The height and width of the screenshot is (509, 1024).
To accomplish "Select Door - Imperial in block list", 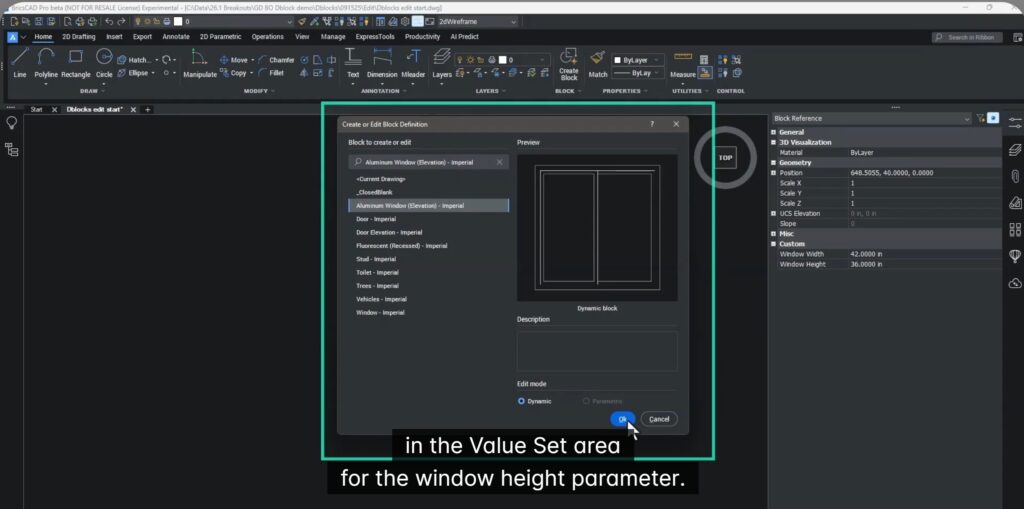I will (x=376, y=219).
